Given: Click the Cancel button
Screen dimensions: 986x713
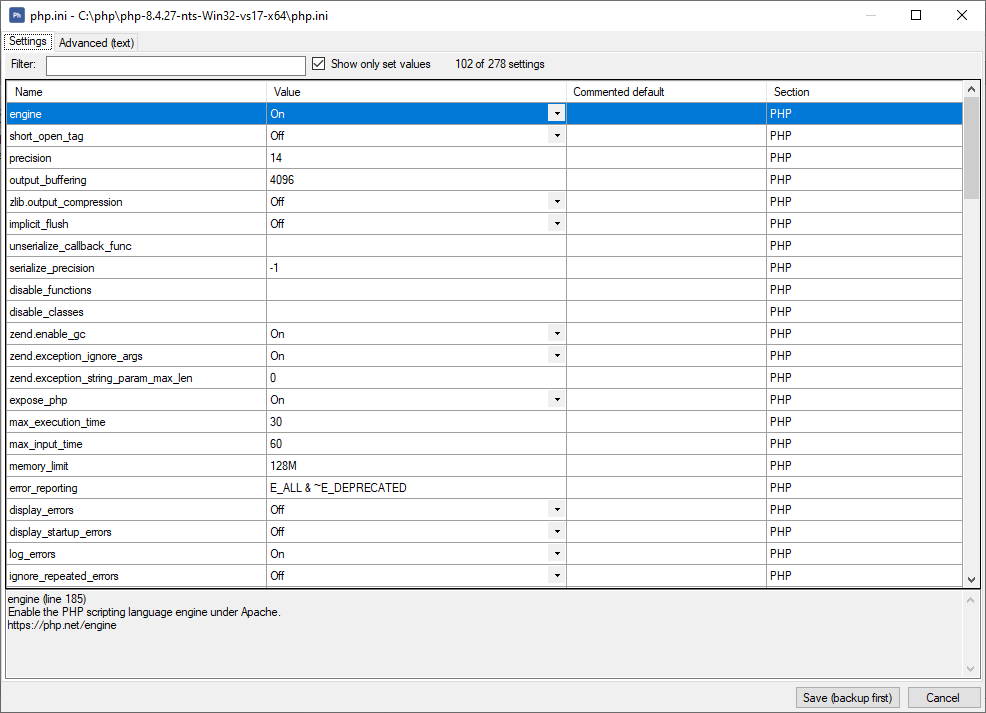Looking at the screenshot, I should (x=943, y=697).
